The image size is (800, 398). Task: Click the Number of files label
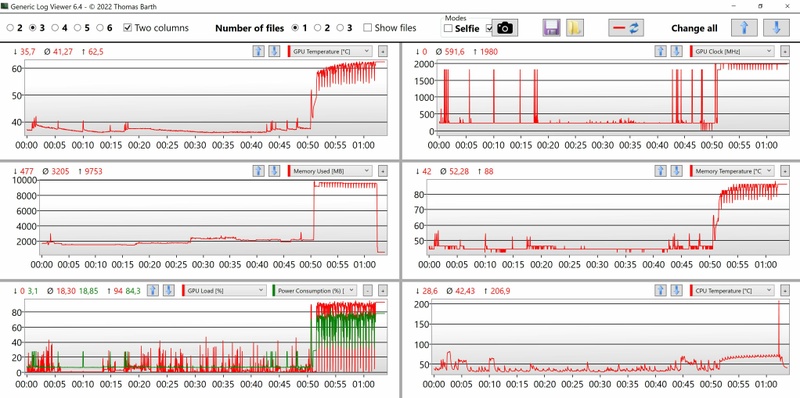pos(249,28)
